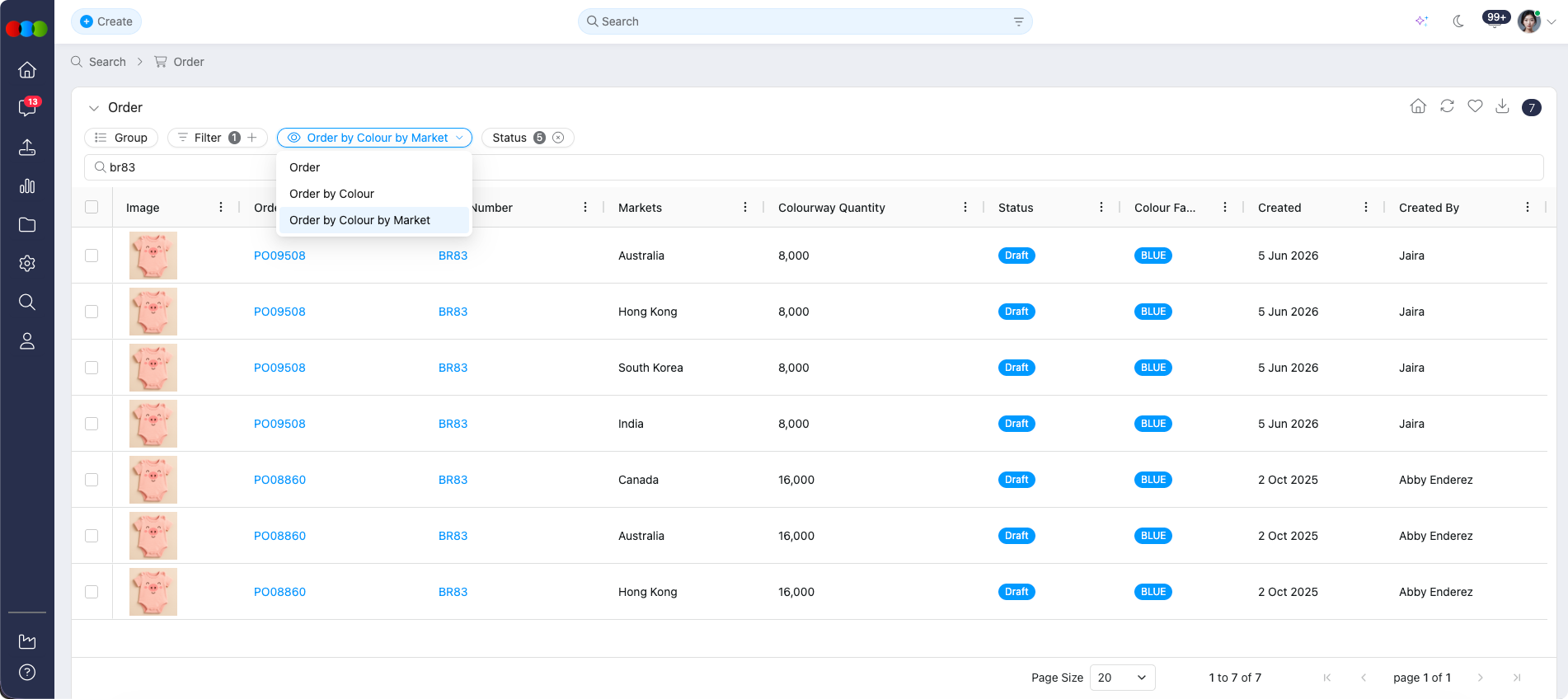Refresh the Order list
This screenshot has height=699, width=1568.
coord(1447,106)
